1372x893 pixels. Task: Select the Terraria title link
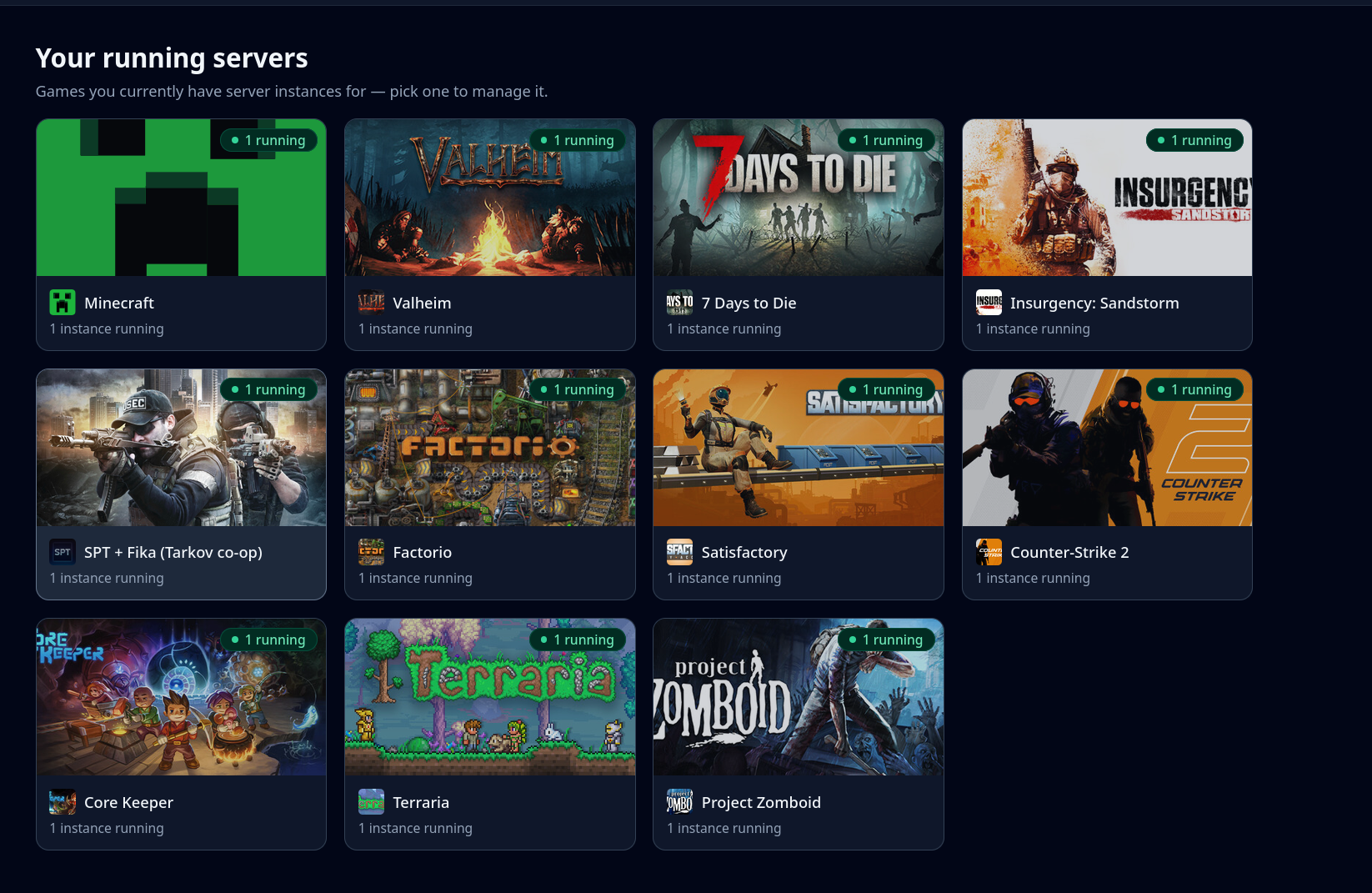(421, 802)
